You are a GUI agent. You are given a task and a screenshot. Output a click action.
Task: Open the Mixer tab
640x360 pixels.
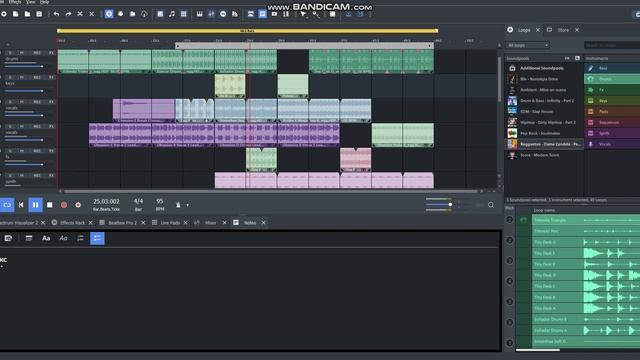[x=211, y=223]
